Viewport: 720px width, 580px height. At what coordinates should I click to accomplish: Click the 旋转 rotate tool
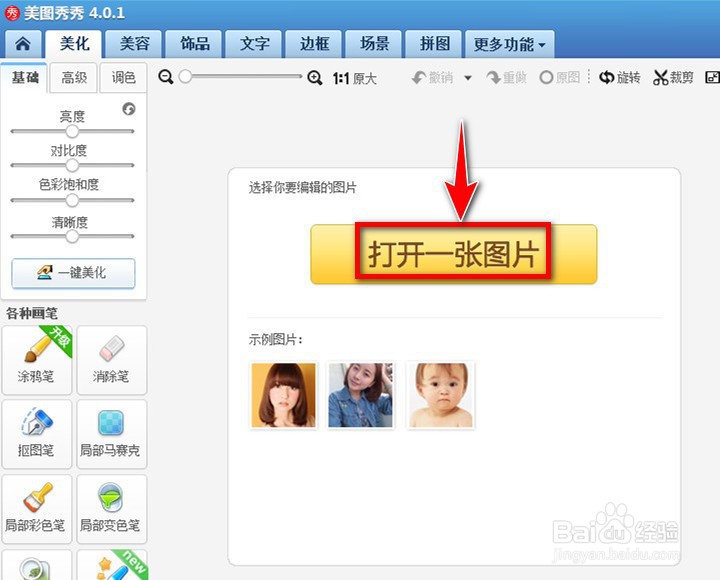pos(620,78)
